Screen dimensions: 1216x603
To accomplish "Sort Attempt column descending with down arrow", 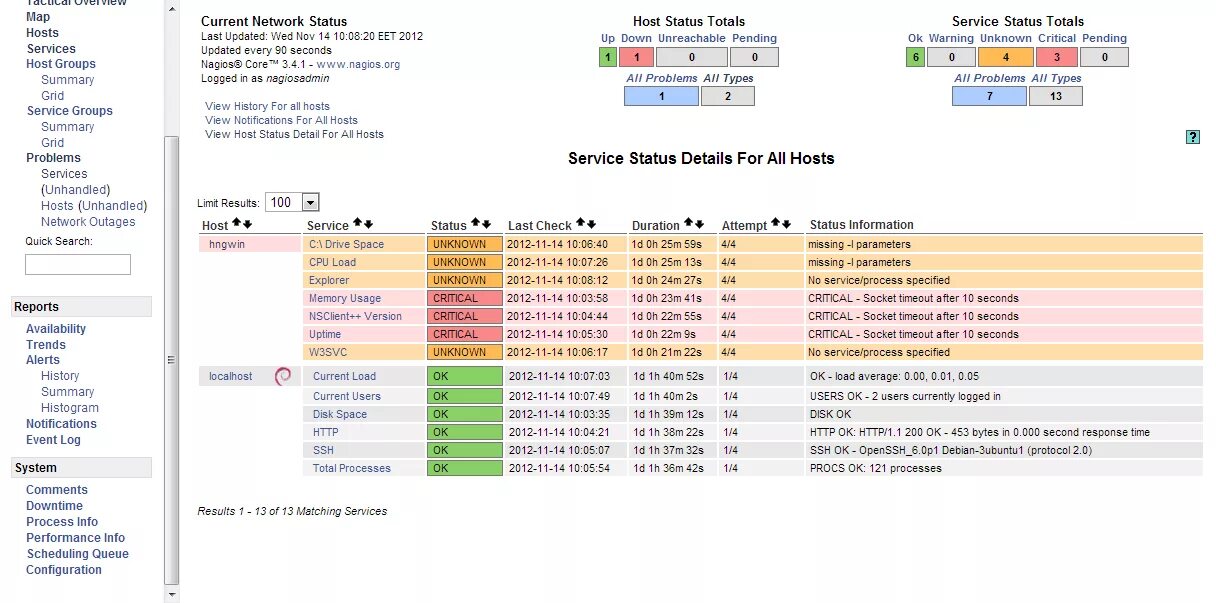I will (786, 224).
